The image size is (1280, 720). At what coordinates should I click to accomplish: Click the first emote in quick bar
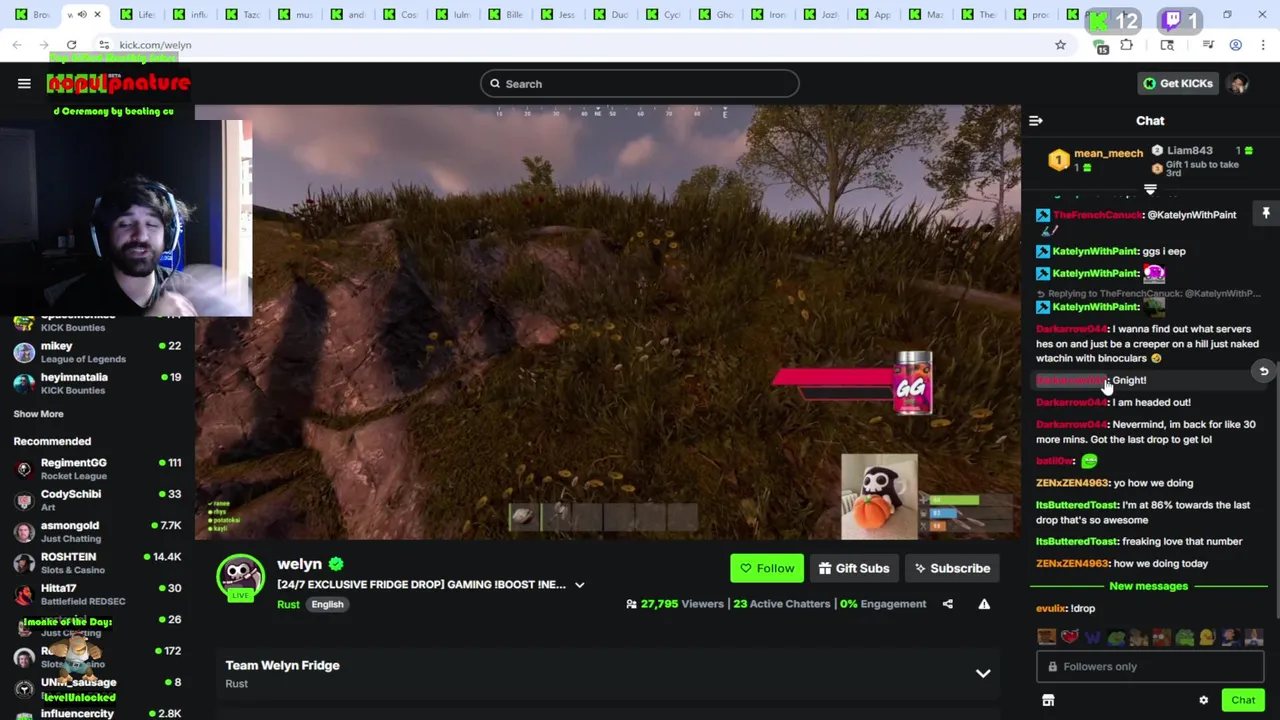(1047, 637)
